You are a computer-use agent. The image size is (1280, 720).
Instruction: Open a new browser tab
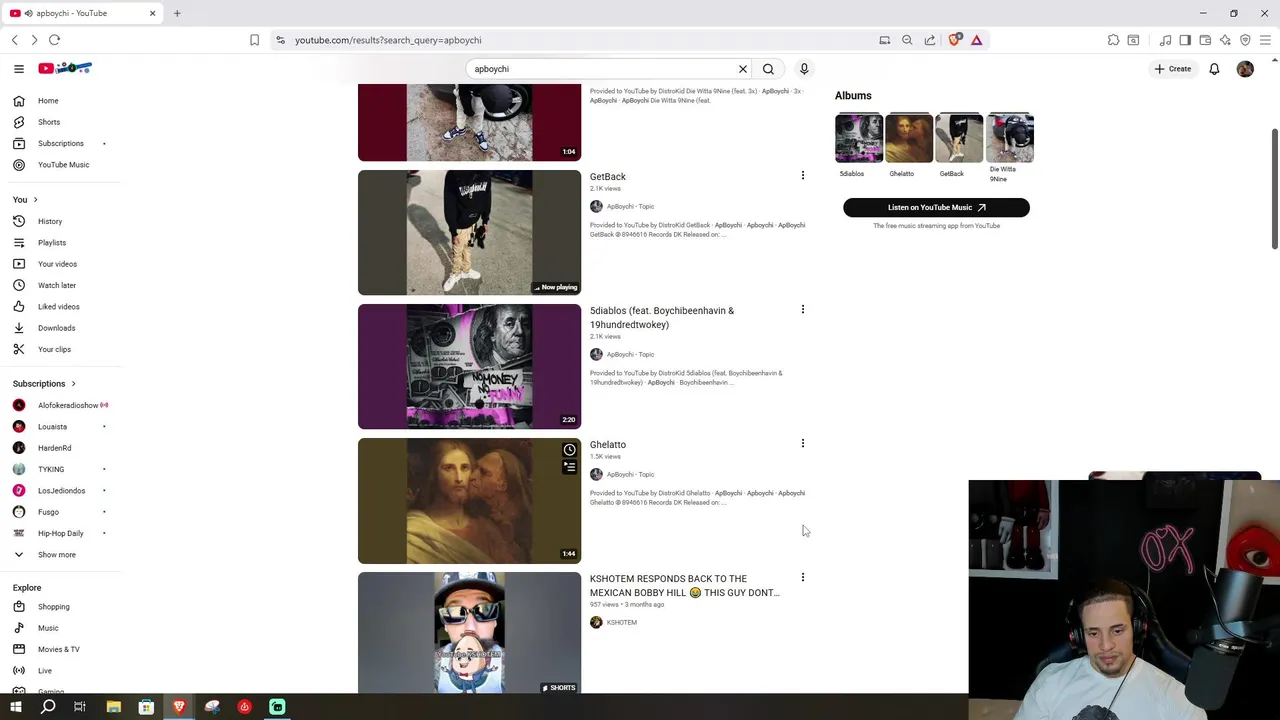pyautogui.click(x=177, y=13)
